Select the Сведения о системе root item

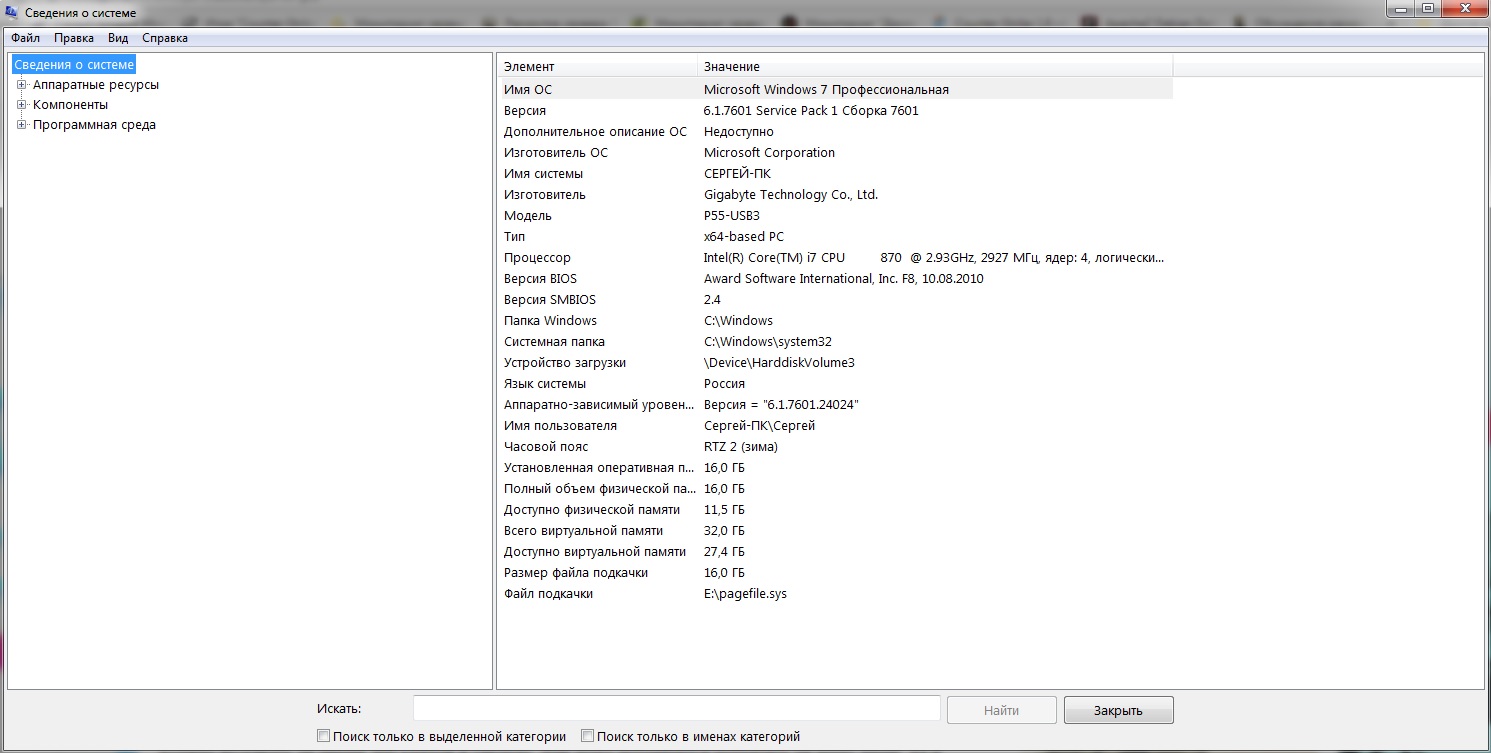click(74, 65)
